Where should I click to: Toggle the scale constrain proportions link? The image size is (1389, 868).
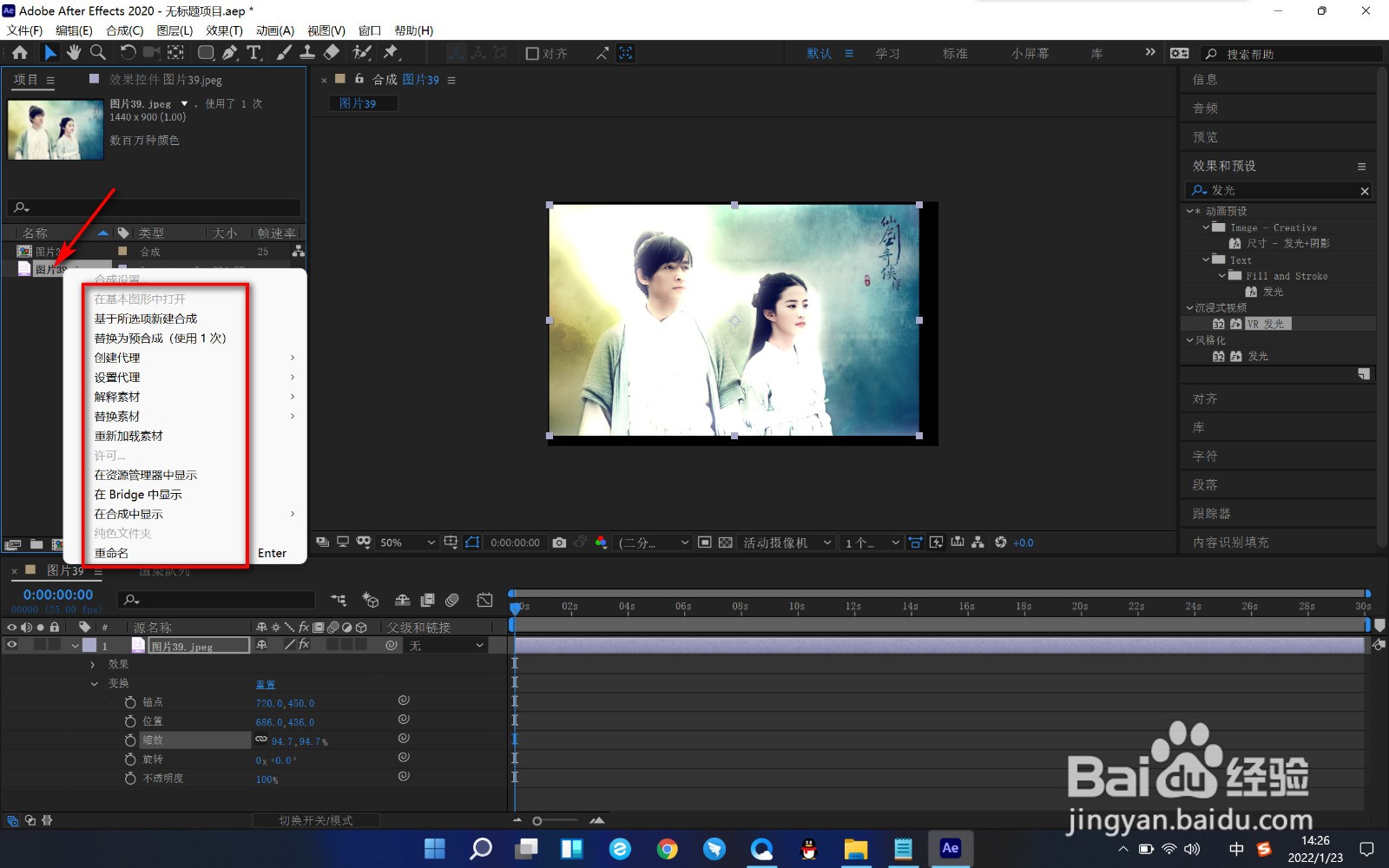click(261, 740)
